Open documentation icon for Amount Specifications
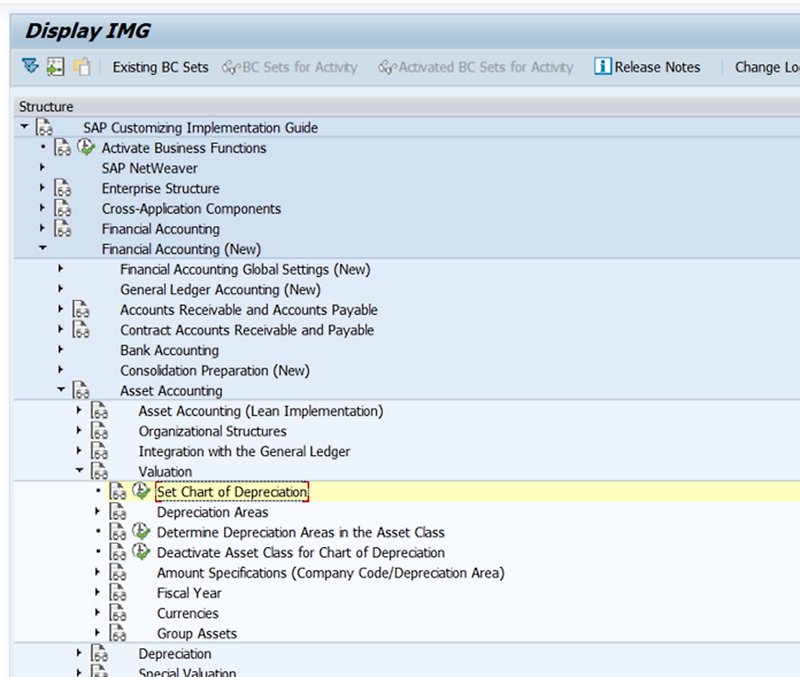 pos(118,572)
